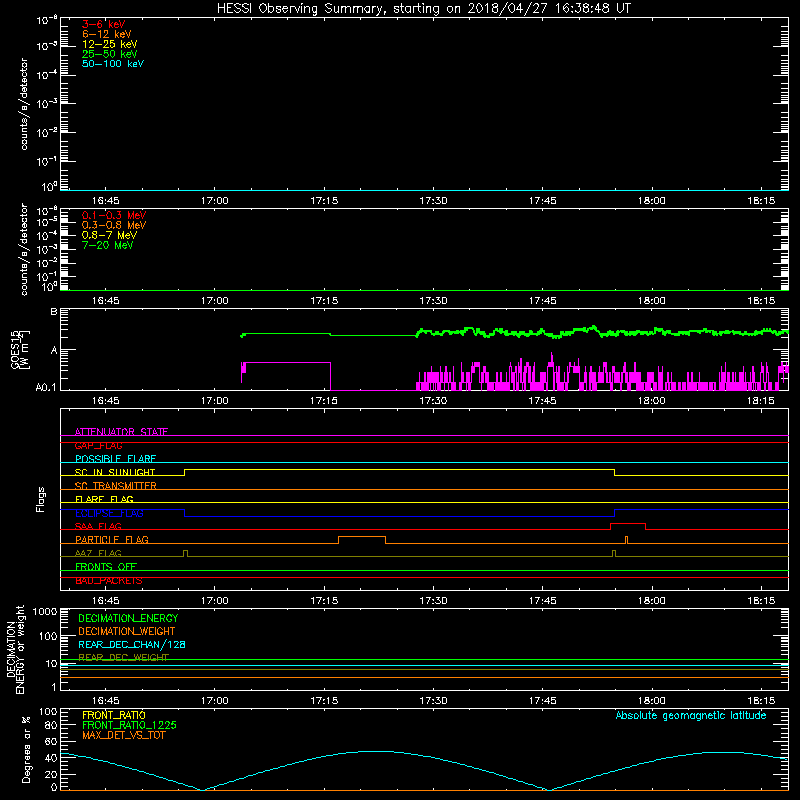Select the yellow FLARE_FLAG label

click(104, 499)
